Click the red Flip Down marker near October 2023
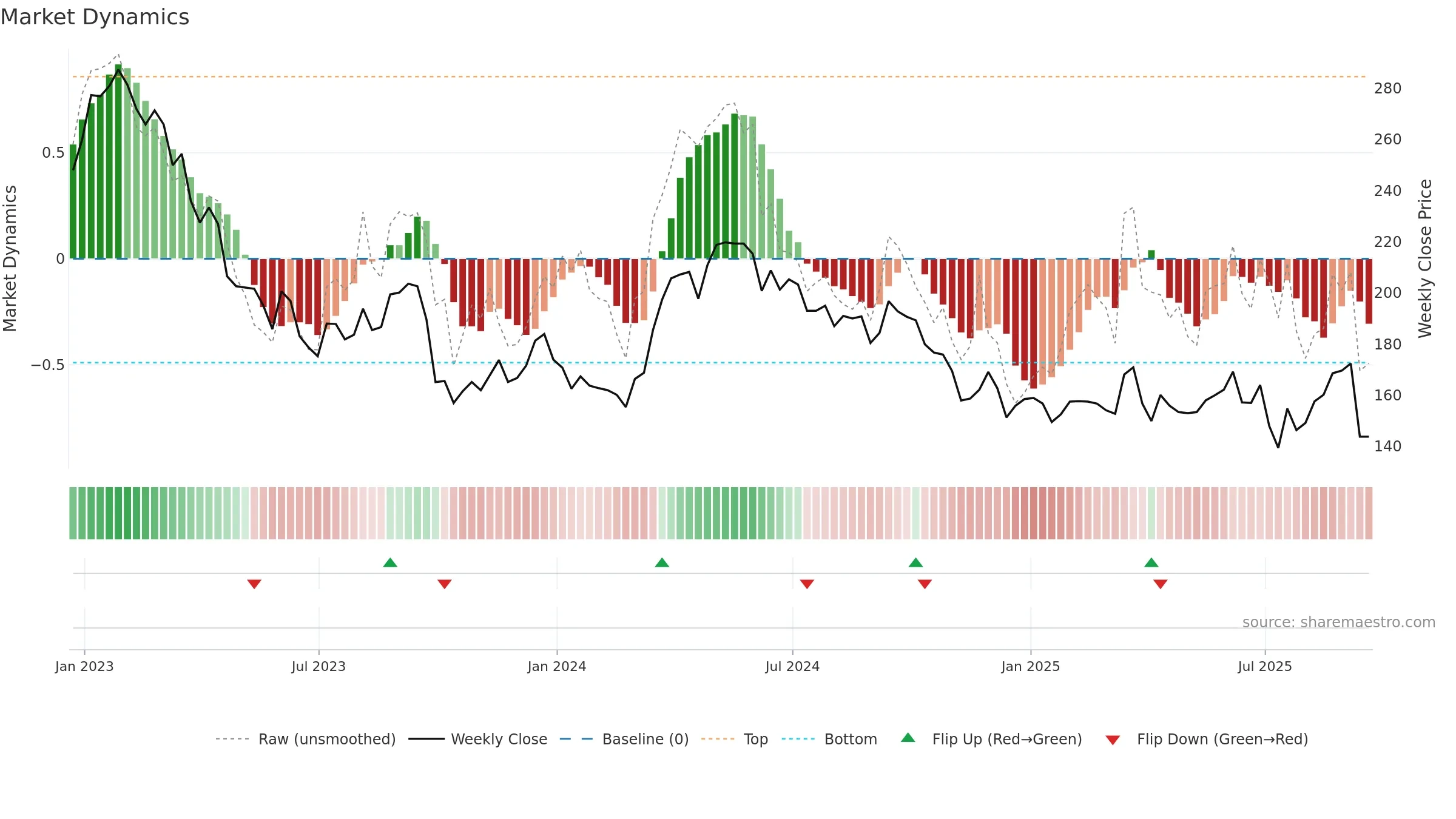The height and width of the screenshot is (819, 1456). pyautogui.click(x=445, y=584)
